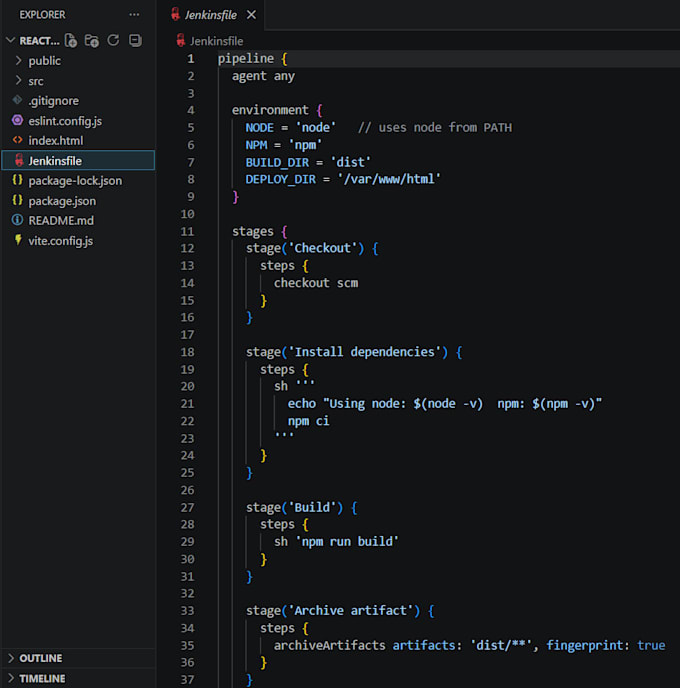The image size is (680, 688).
Task: Click the New File icon in Explorer
Action: tap(71, 41)
